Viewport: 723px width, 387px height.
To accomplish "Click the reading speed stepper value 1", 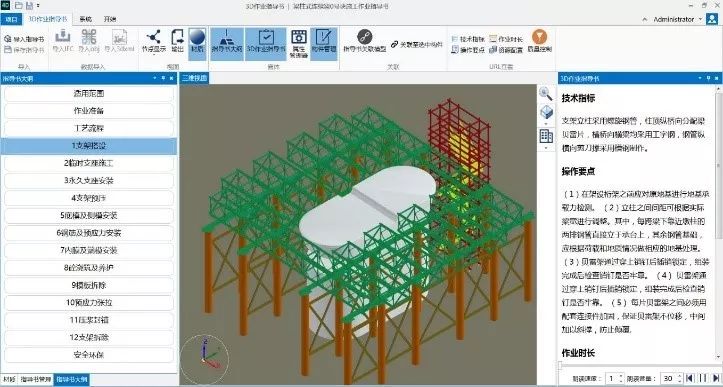I will click(611, 378).
